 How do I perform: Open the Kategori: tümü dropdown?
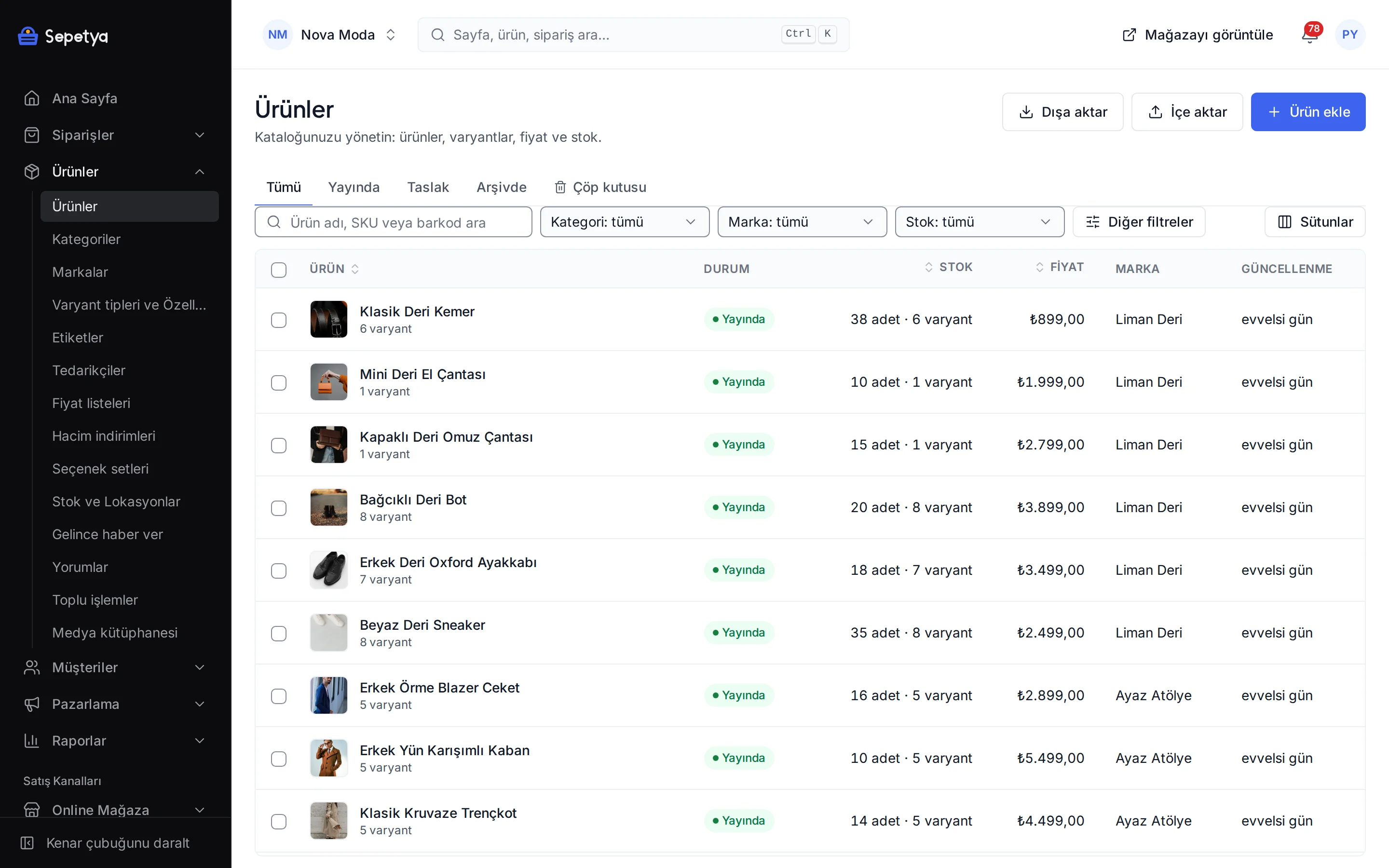tap(625, 222)
